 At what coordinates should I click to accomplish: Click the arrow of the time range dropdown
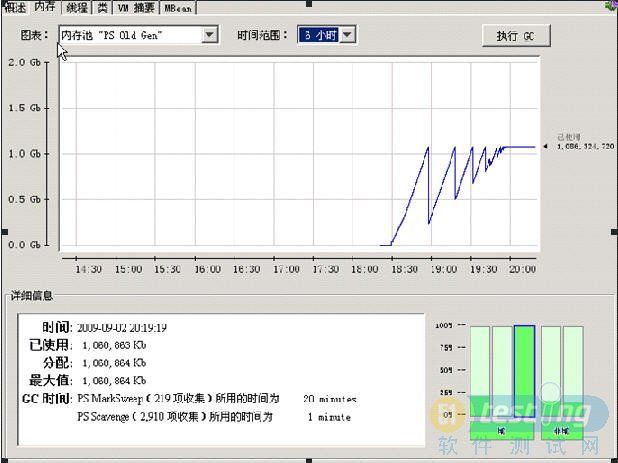(347, 35)
